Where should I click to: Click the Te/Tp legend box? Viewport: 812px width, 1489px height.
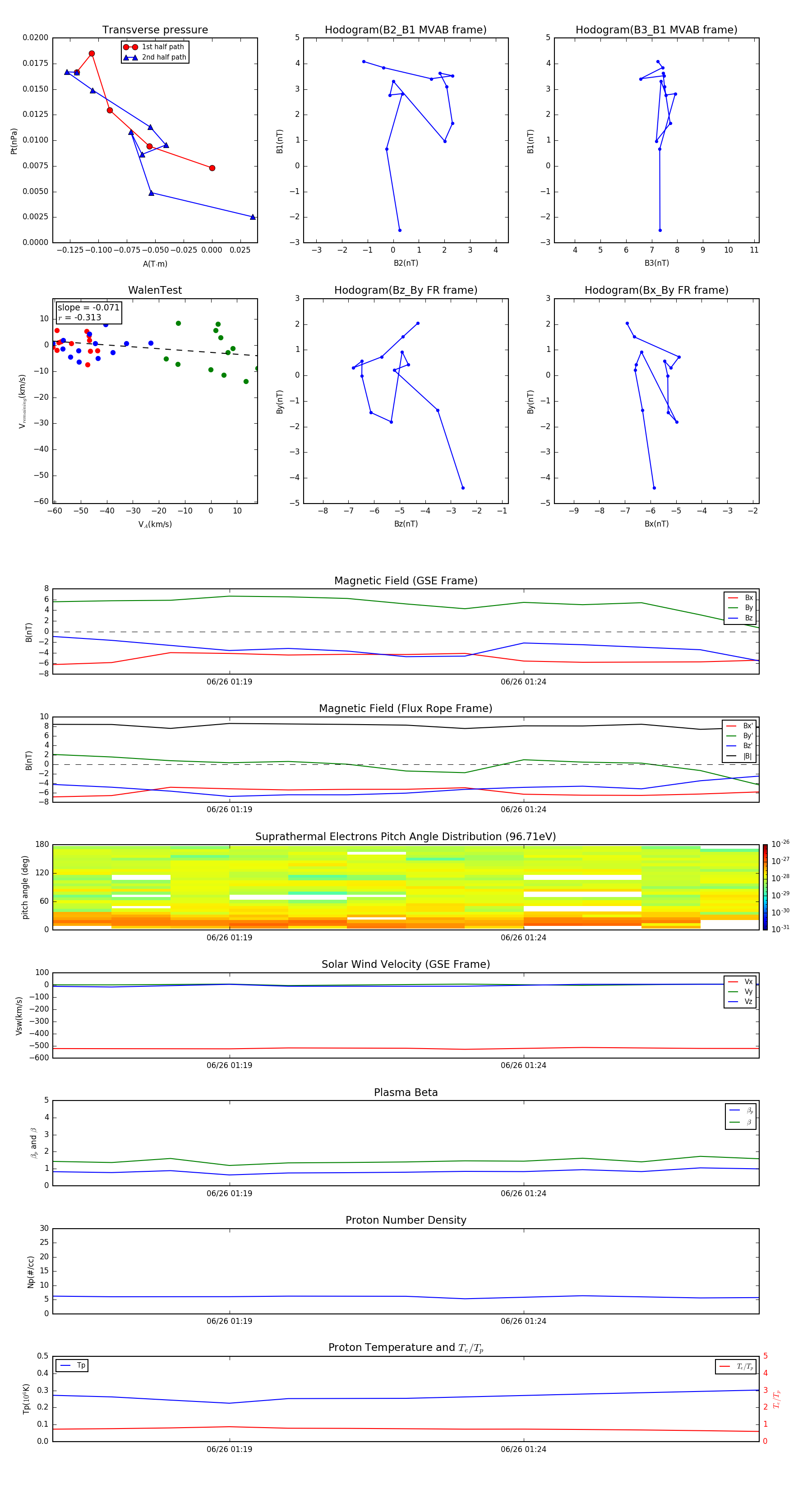tap(736, 1367)
